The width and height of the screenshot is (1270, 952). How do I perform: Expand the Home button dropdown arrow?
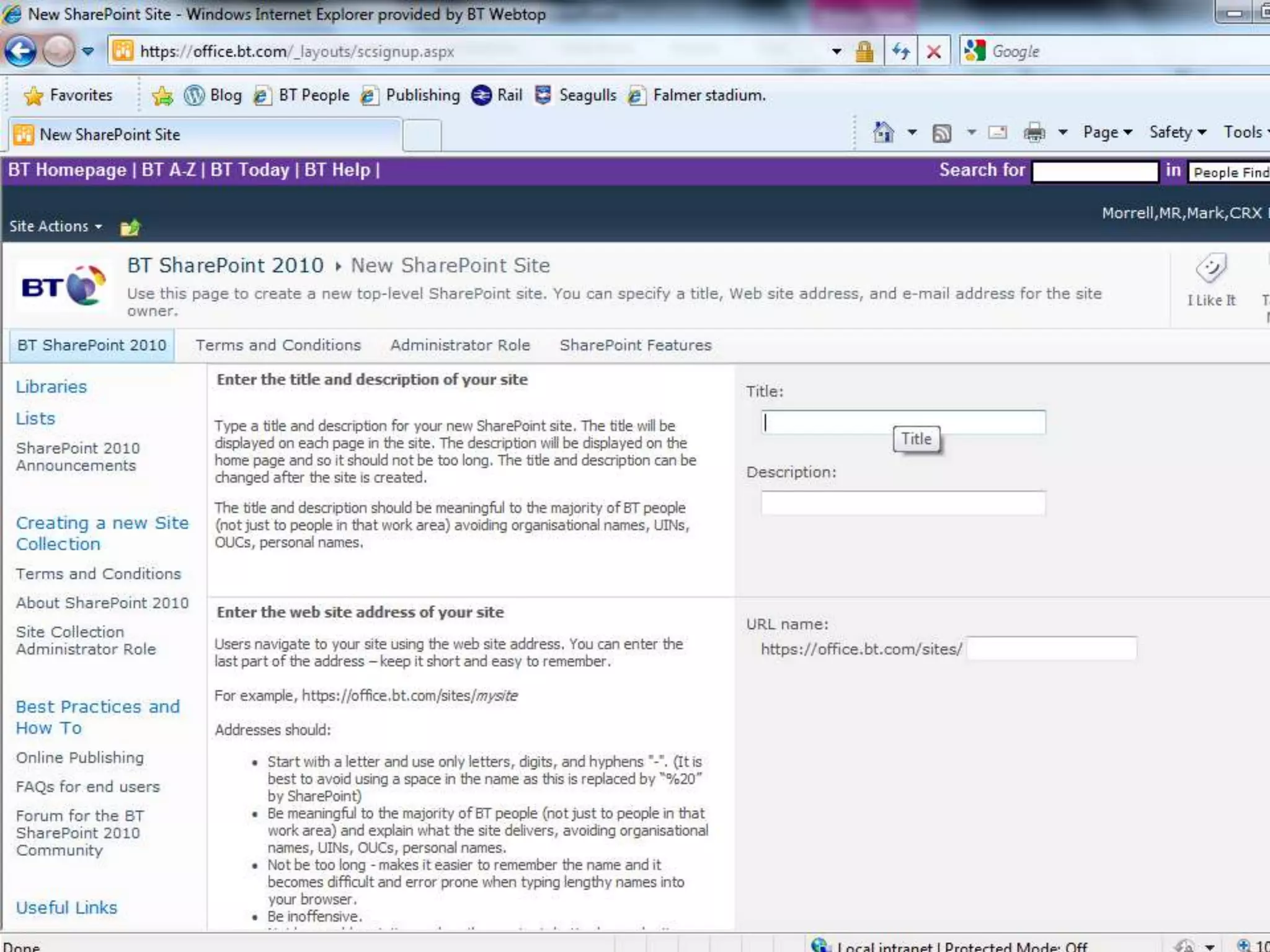coord(912,132)
